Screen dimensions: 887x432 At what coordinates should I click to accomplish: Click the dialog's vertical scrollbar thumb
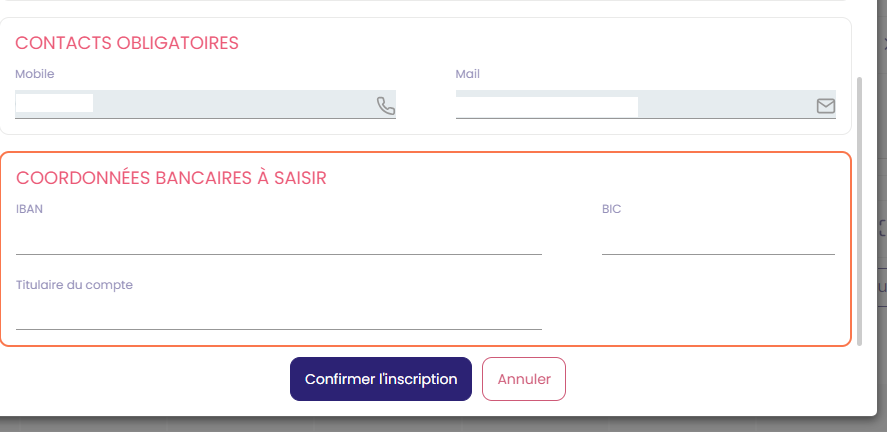click(860, 210)
